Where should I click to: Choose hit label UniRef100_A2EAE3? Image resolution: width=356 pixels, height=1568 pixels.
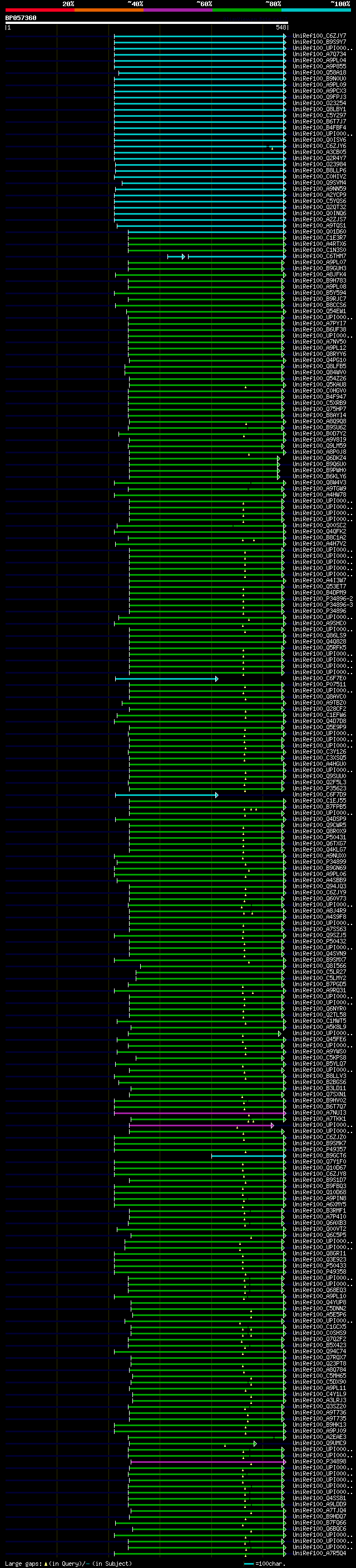click(319, 1437)
